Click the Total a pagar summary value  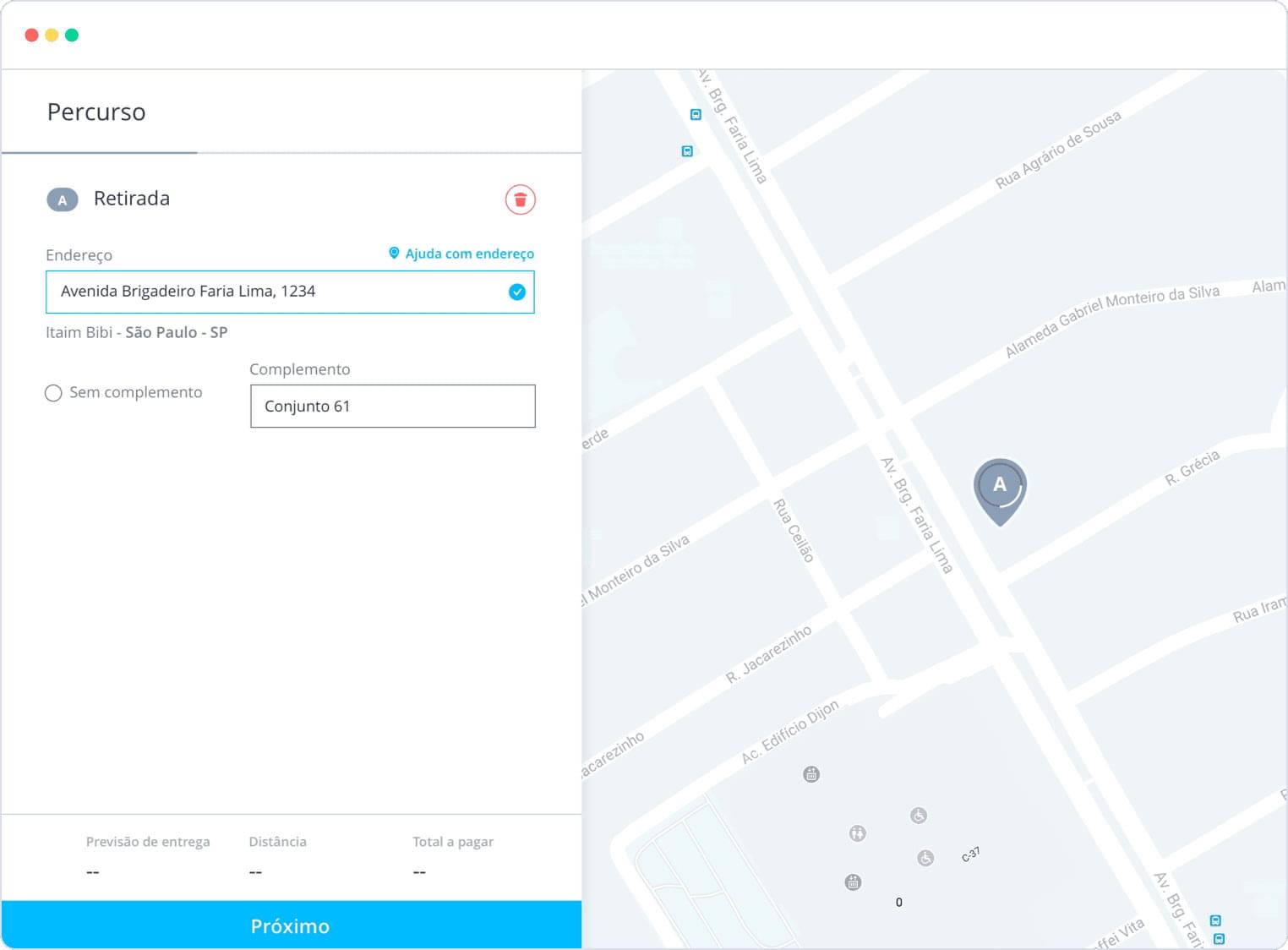tap(419, 871)
